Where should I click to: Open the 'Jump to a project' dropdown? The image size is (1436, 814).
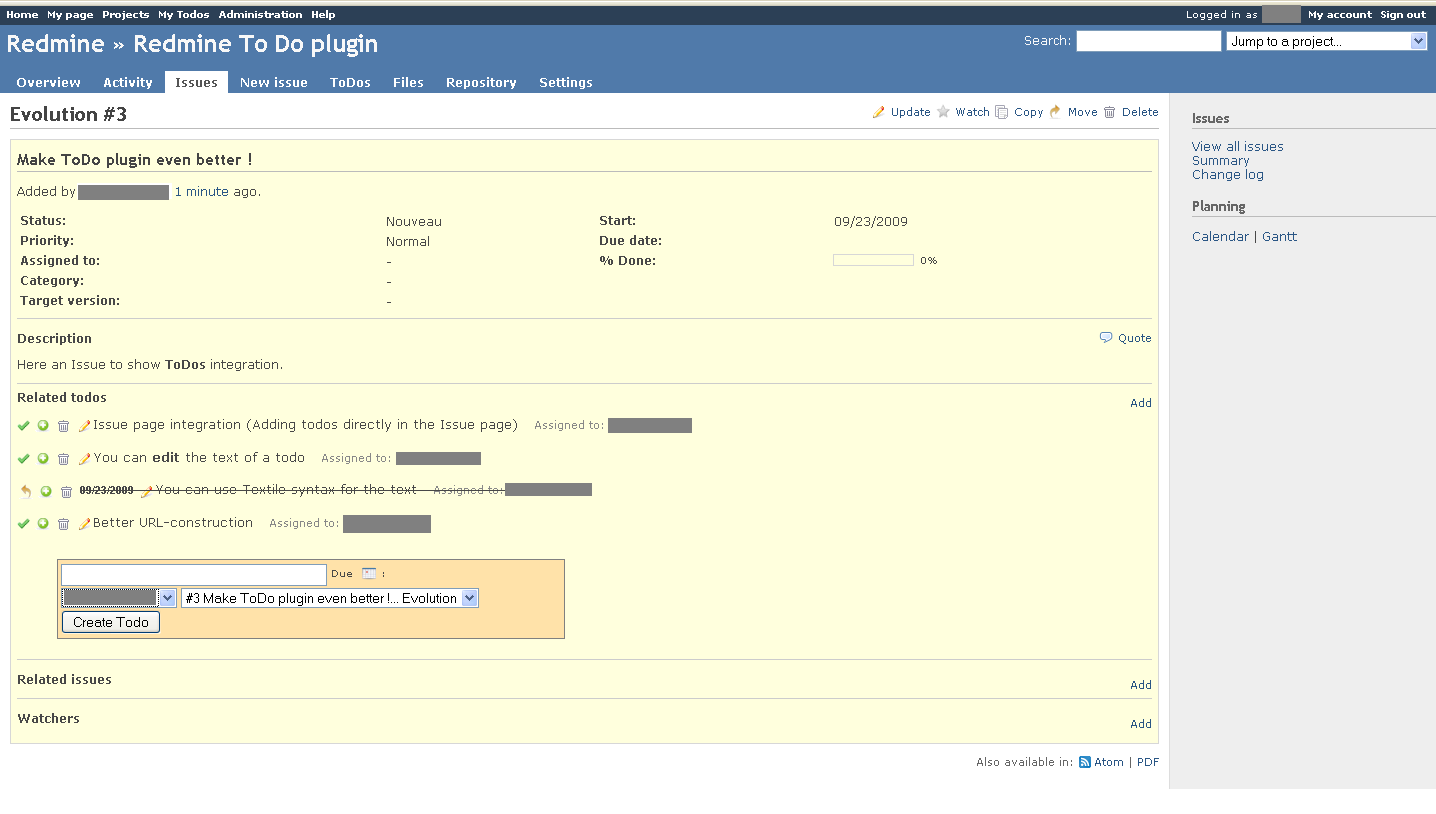coord(1326,41)
